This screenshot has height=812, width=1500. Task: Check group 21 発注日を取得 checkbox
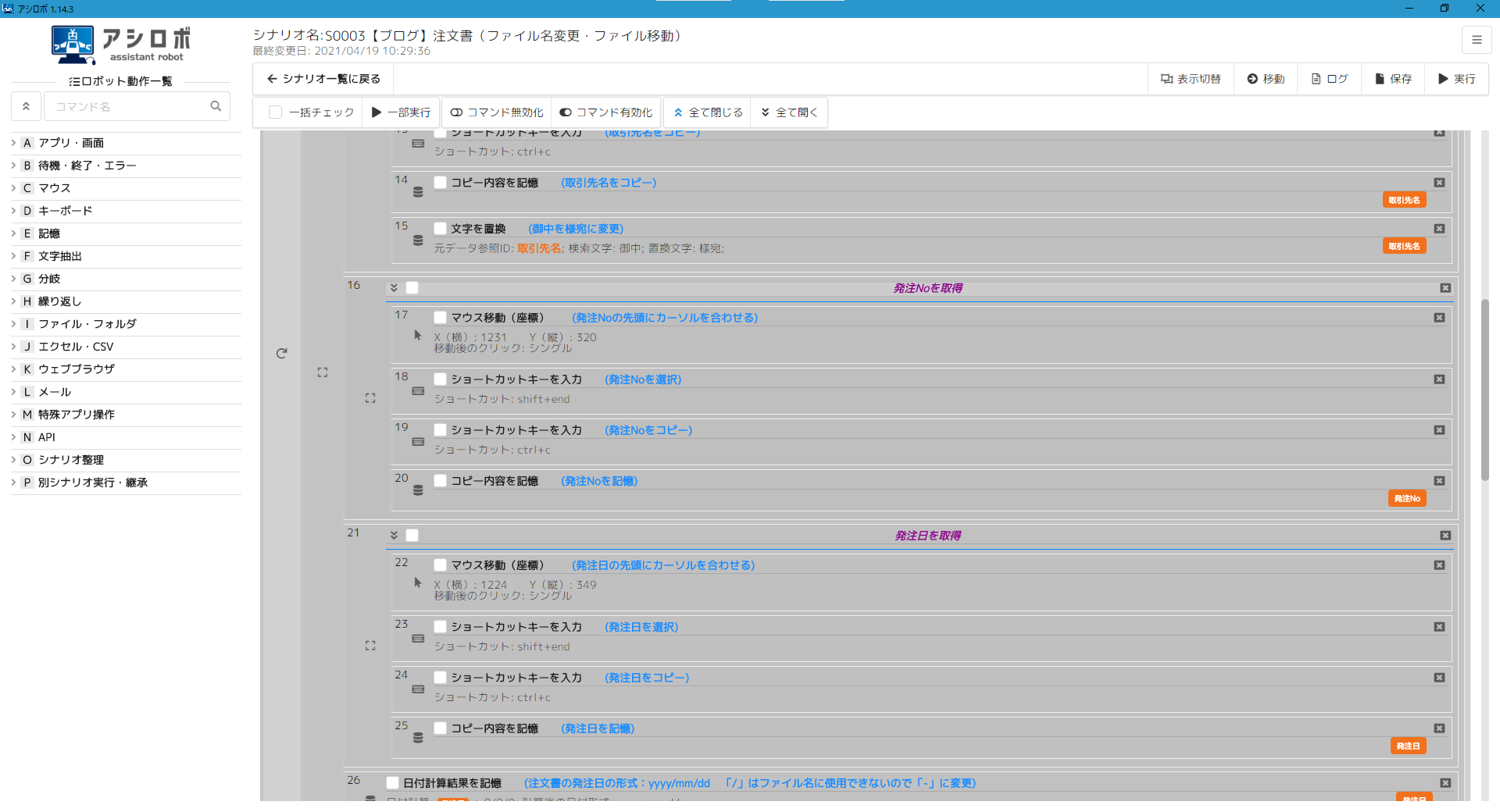412,536
